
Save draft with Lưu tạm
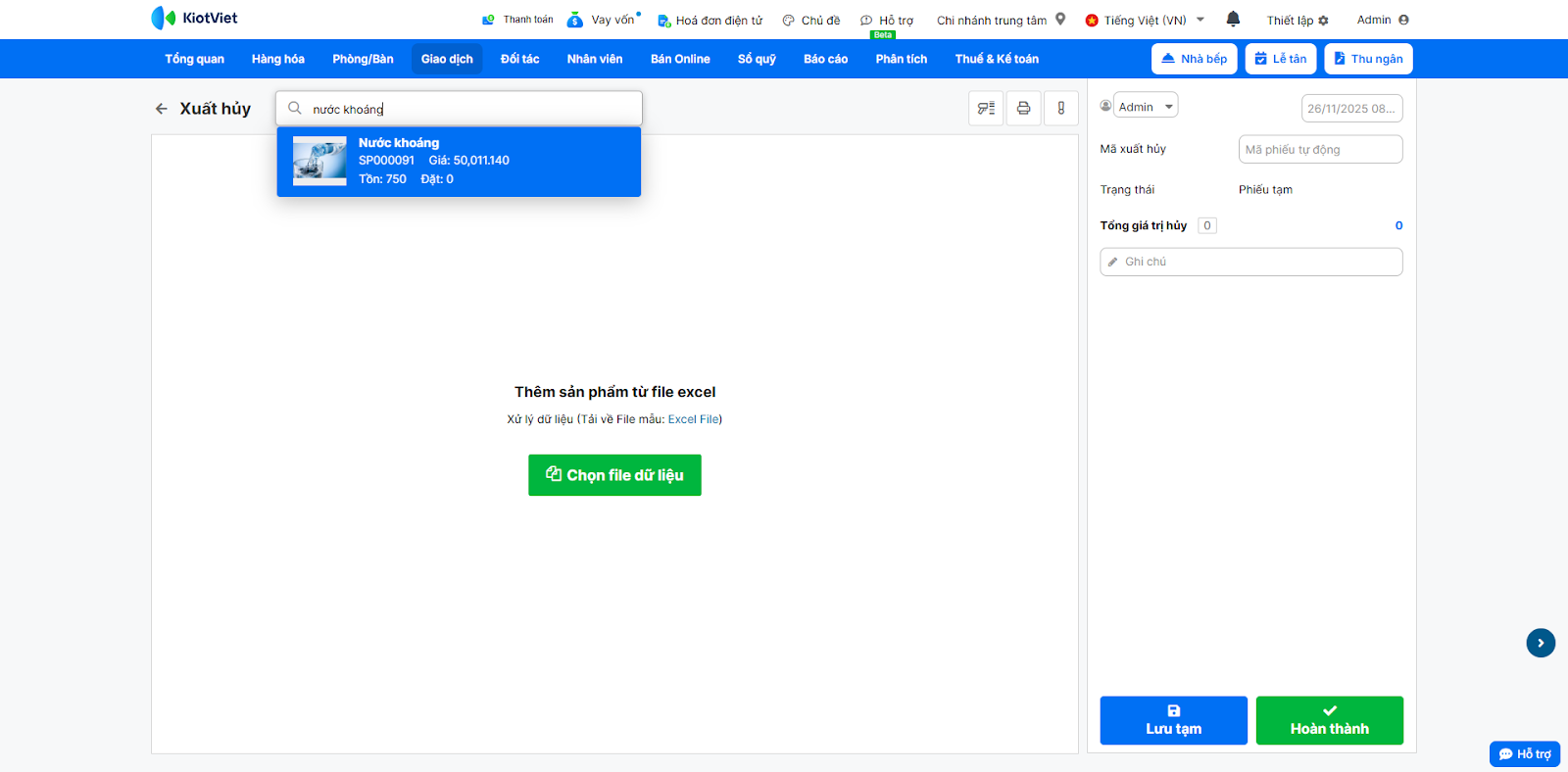1173,720
